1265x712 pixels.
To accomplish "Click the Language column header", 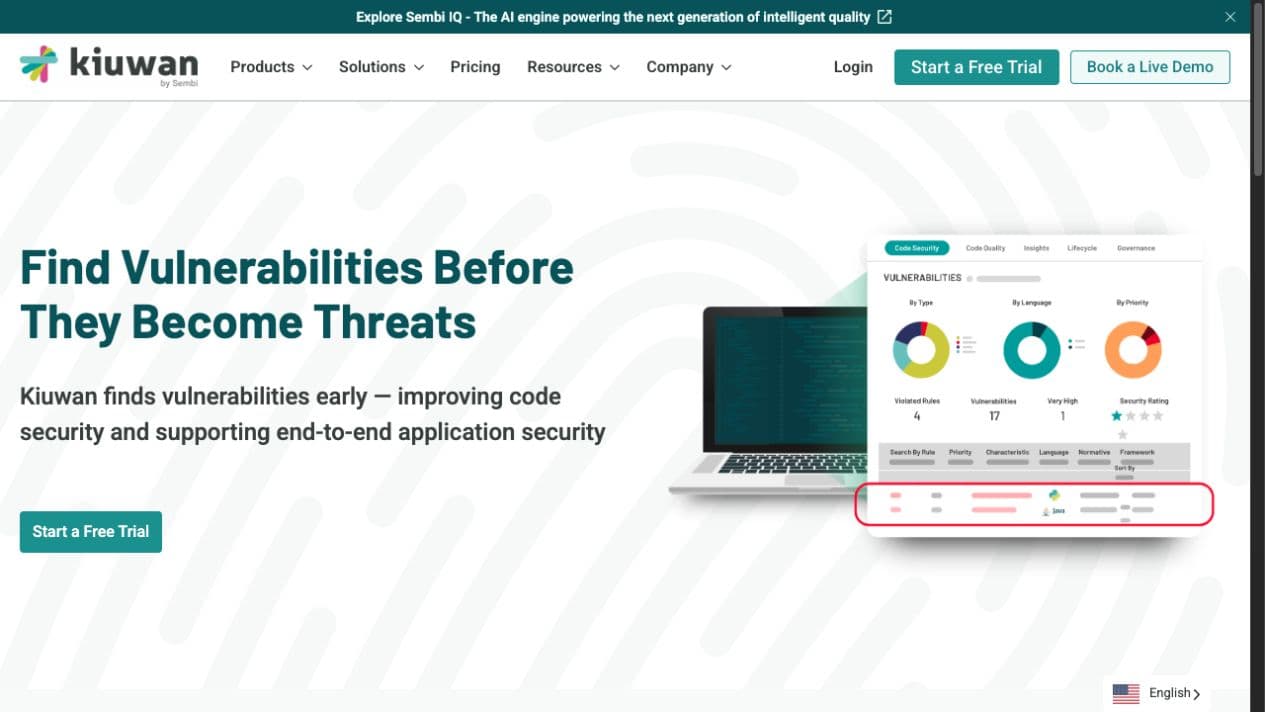I will pyautogui.click(x=1054, y=452).
